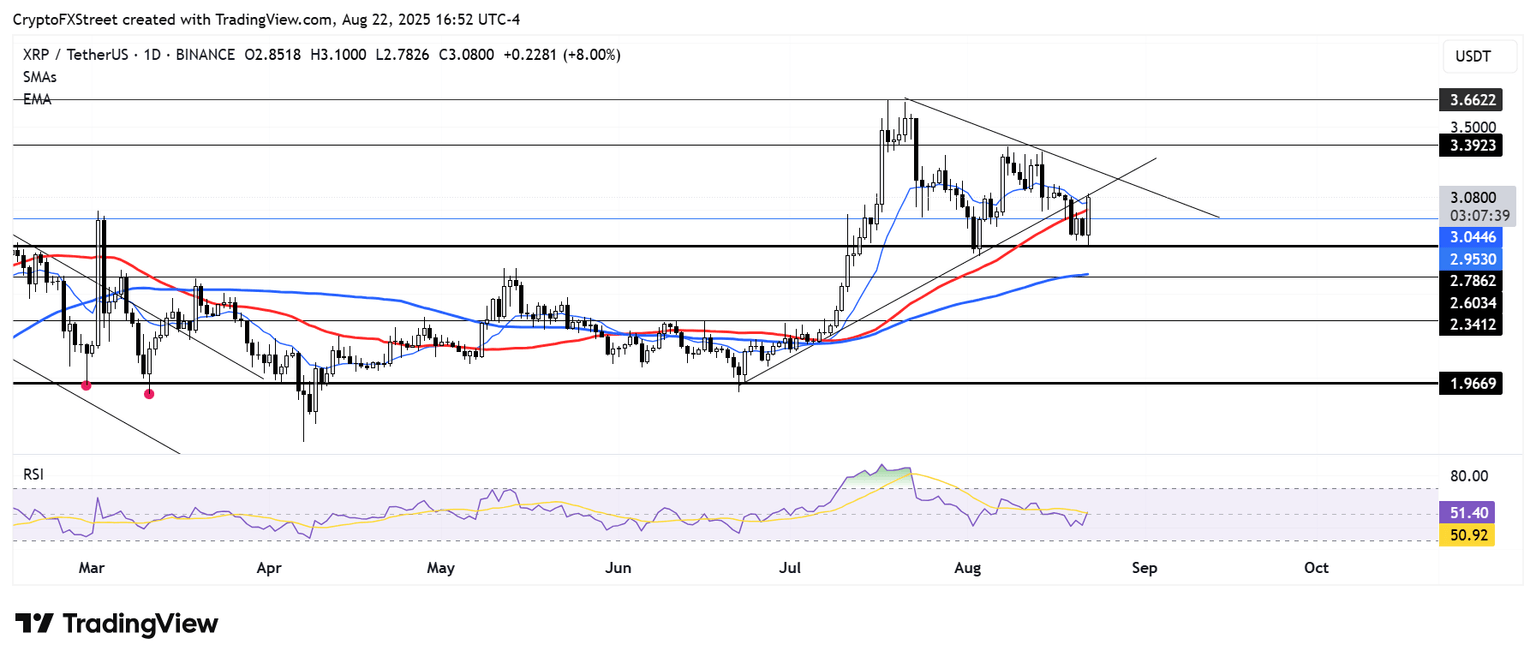
Task: Click the right pink dot marker
Action: coord(149,393)
